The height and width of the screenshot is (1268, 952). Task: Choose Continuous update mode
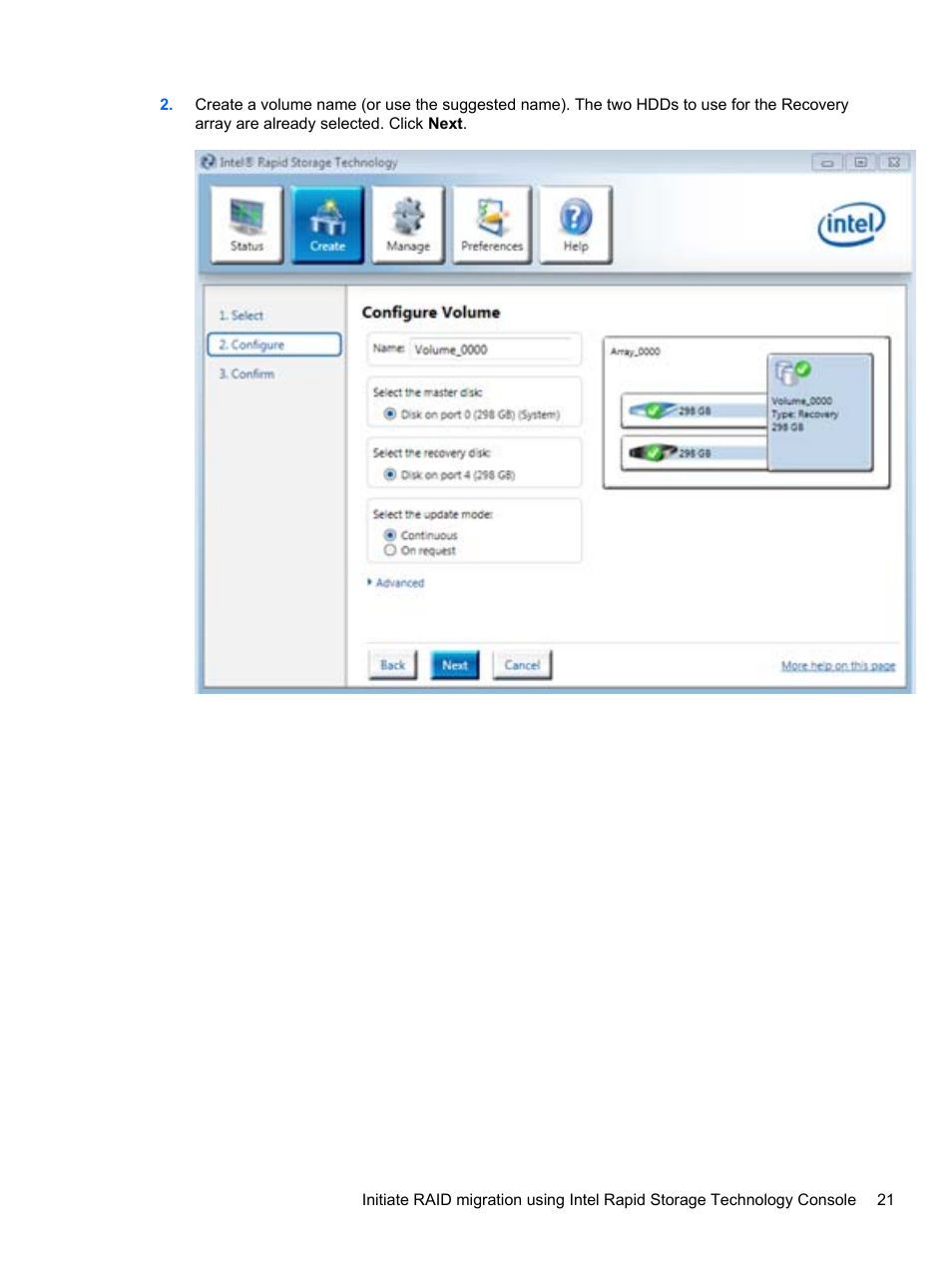click(x=390, y=535)
